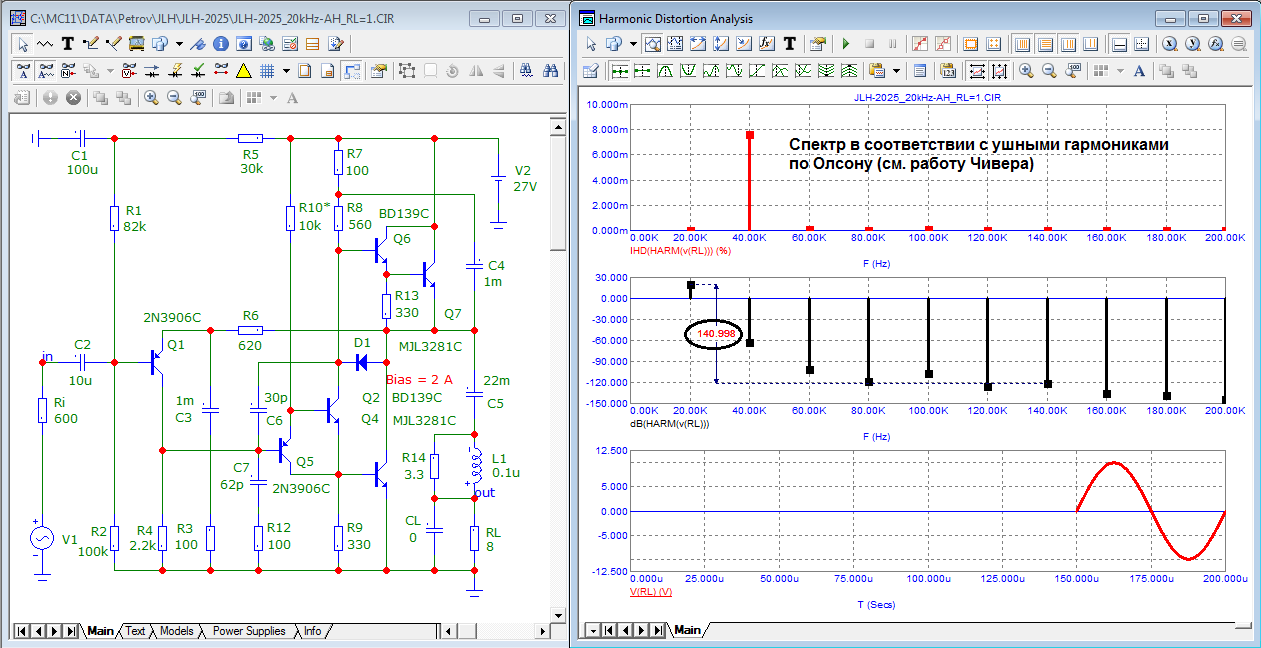This screenshot has width=1261, height=648.
Task: Click the yellow triangle toolbar icon
Action: (243, 71)
